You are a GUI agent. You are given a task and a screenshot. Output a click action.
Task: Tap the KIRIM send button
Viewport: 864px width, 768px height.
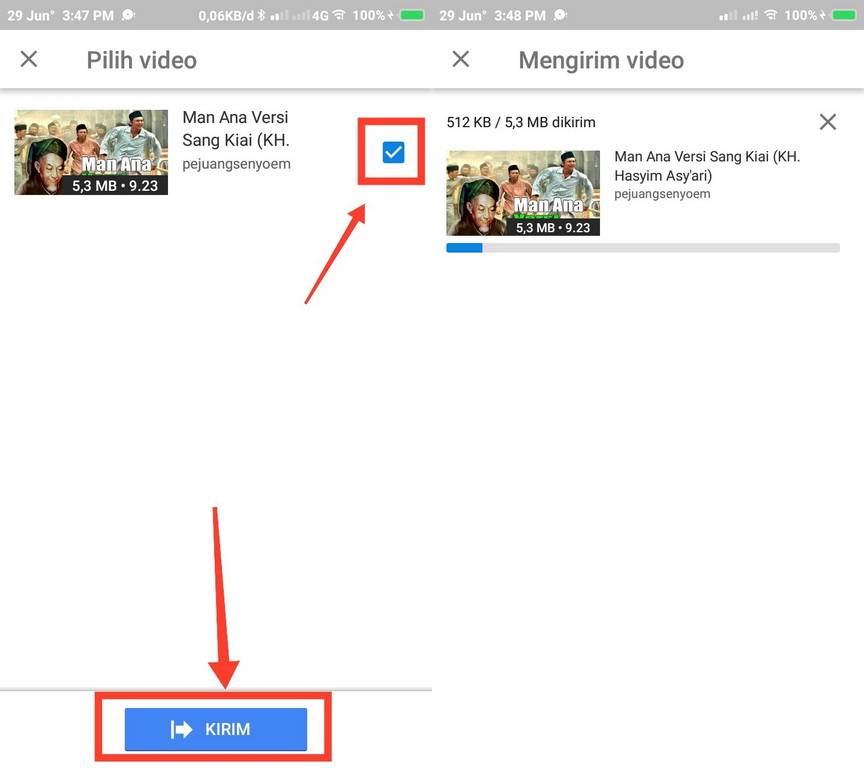(215, 729)
